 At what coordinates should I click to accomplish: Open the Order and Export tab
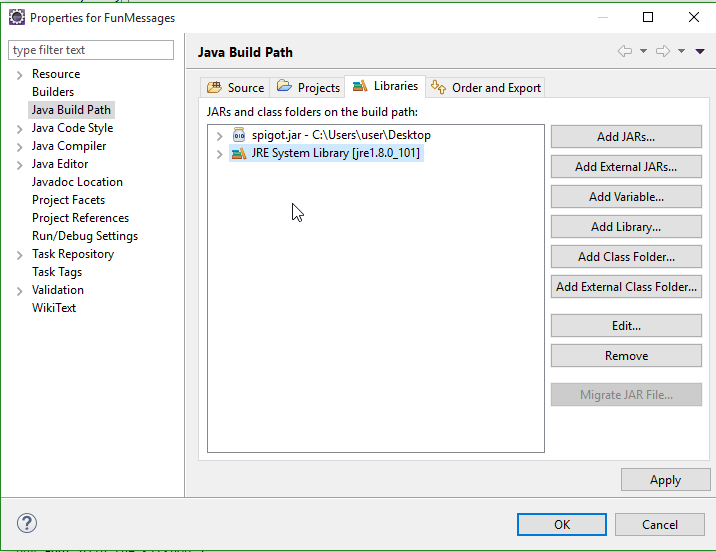tap(485, 87)
